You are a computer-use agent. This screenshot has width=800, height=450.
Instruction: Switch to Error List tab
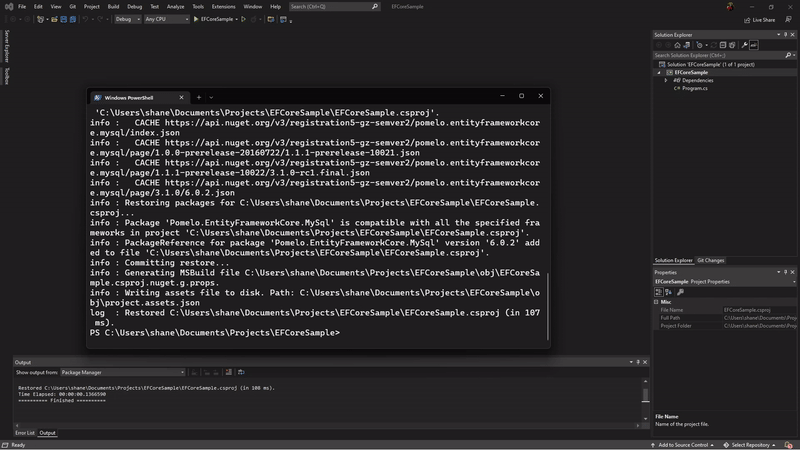pos(24,433)
